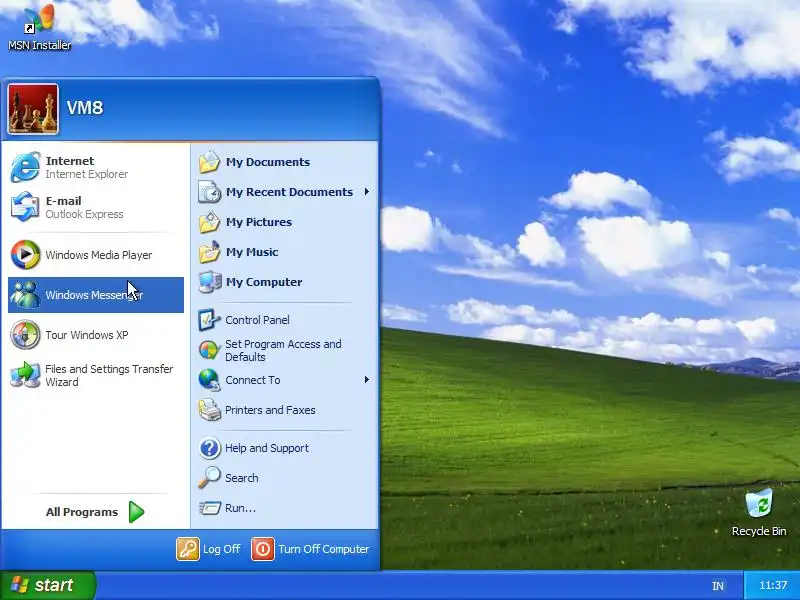Click the My Pictures label text

259,222
